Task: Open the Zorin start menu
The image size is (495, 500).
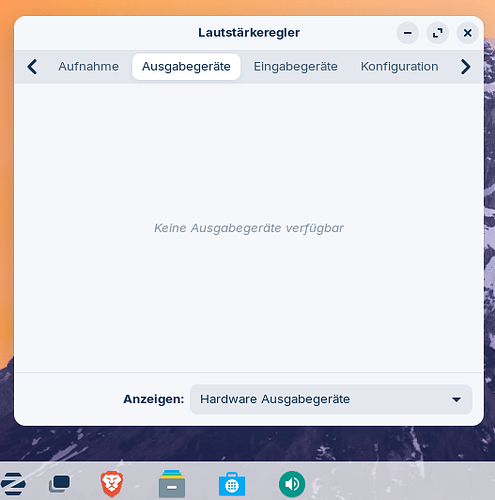Action: coord(13,484)
